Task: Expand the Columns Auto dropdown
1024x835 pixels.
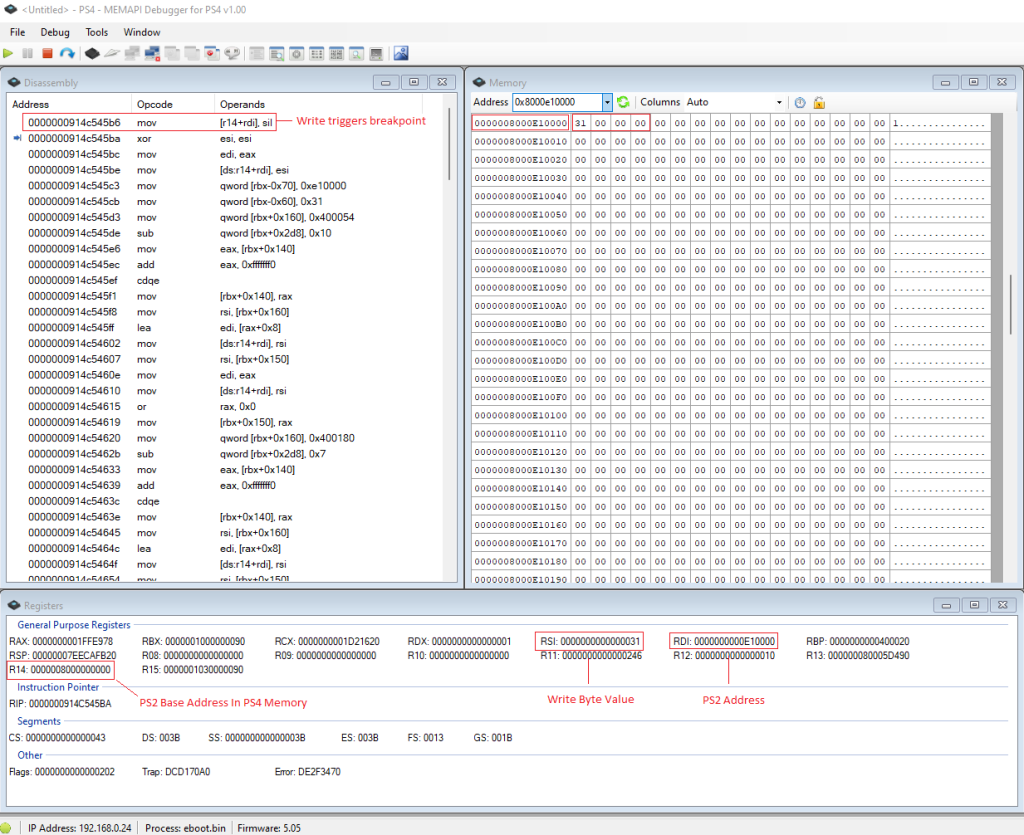Action: click(780, 102)
